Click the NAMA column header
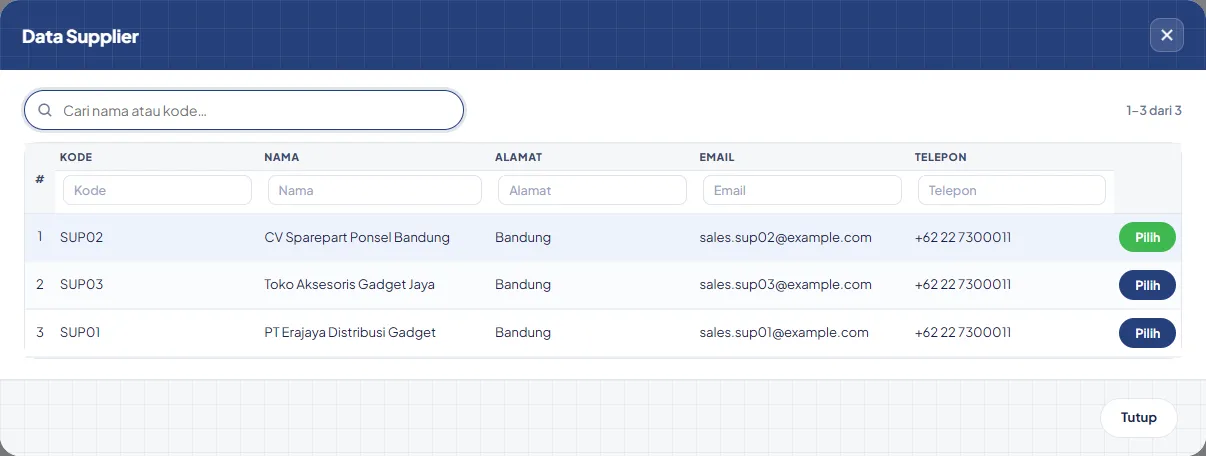Screen dimensions: 1206x456 point(282,157)
